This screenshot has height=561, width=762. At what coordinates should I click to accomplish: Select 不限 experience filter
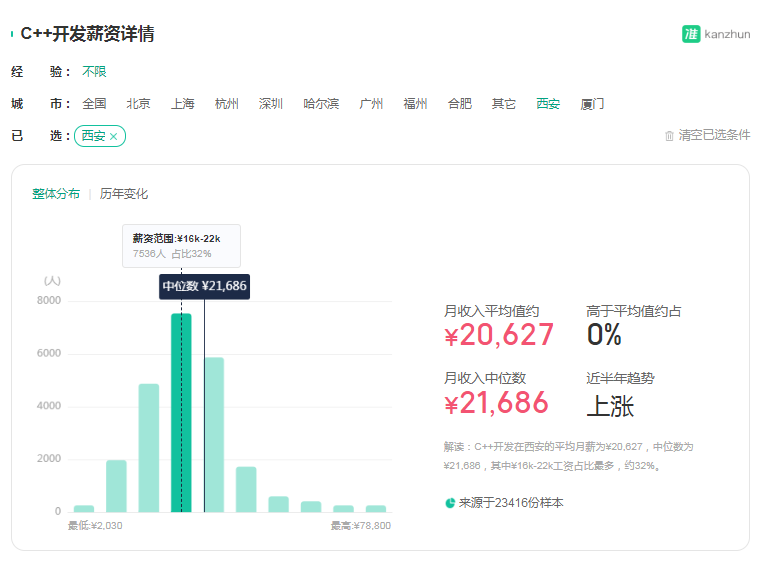pyautogui.click(x=94, y=72)
